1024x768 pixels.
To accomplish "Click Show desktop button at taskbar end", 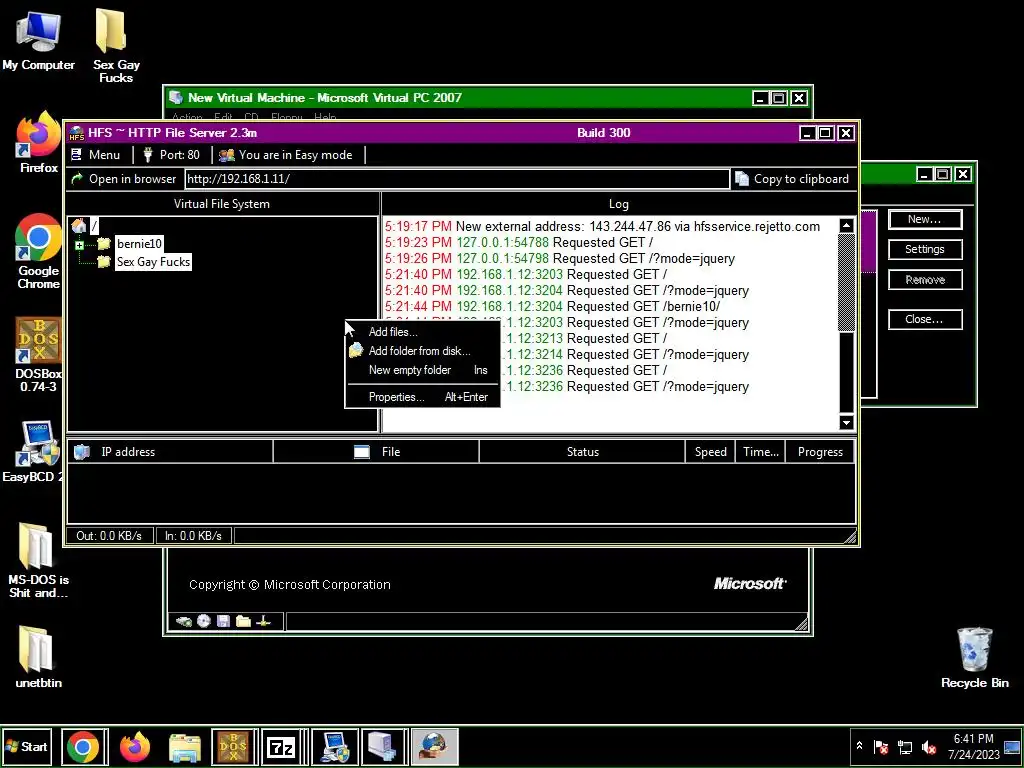I will [1012, 746].
